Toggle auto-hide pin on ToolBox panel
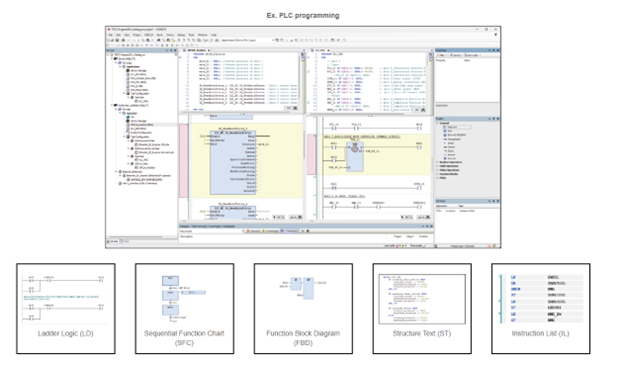 [493, 119]
